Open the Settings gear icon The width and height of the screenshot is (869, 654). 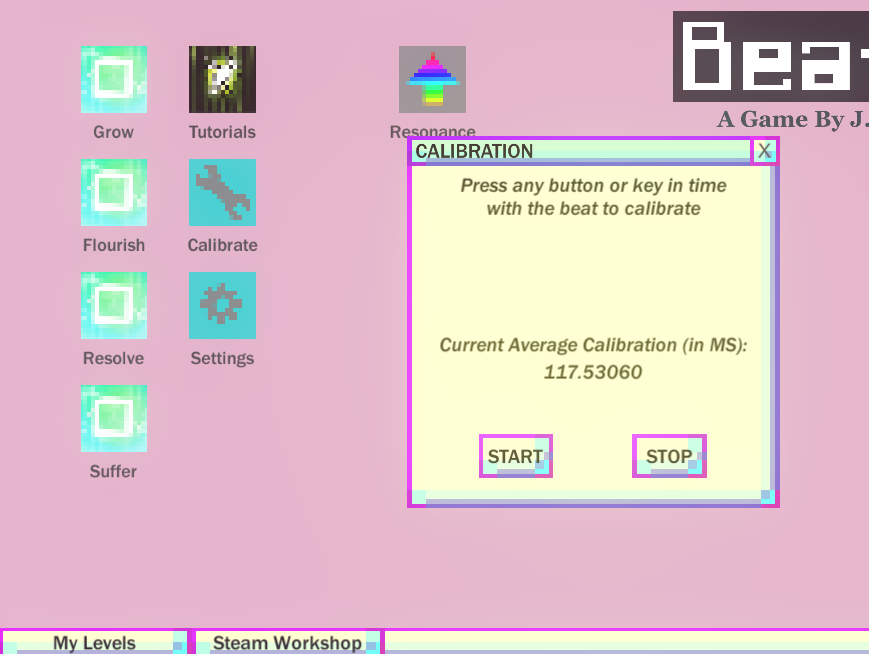coord(222,305)
